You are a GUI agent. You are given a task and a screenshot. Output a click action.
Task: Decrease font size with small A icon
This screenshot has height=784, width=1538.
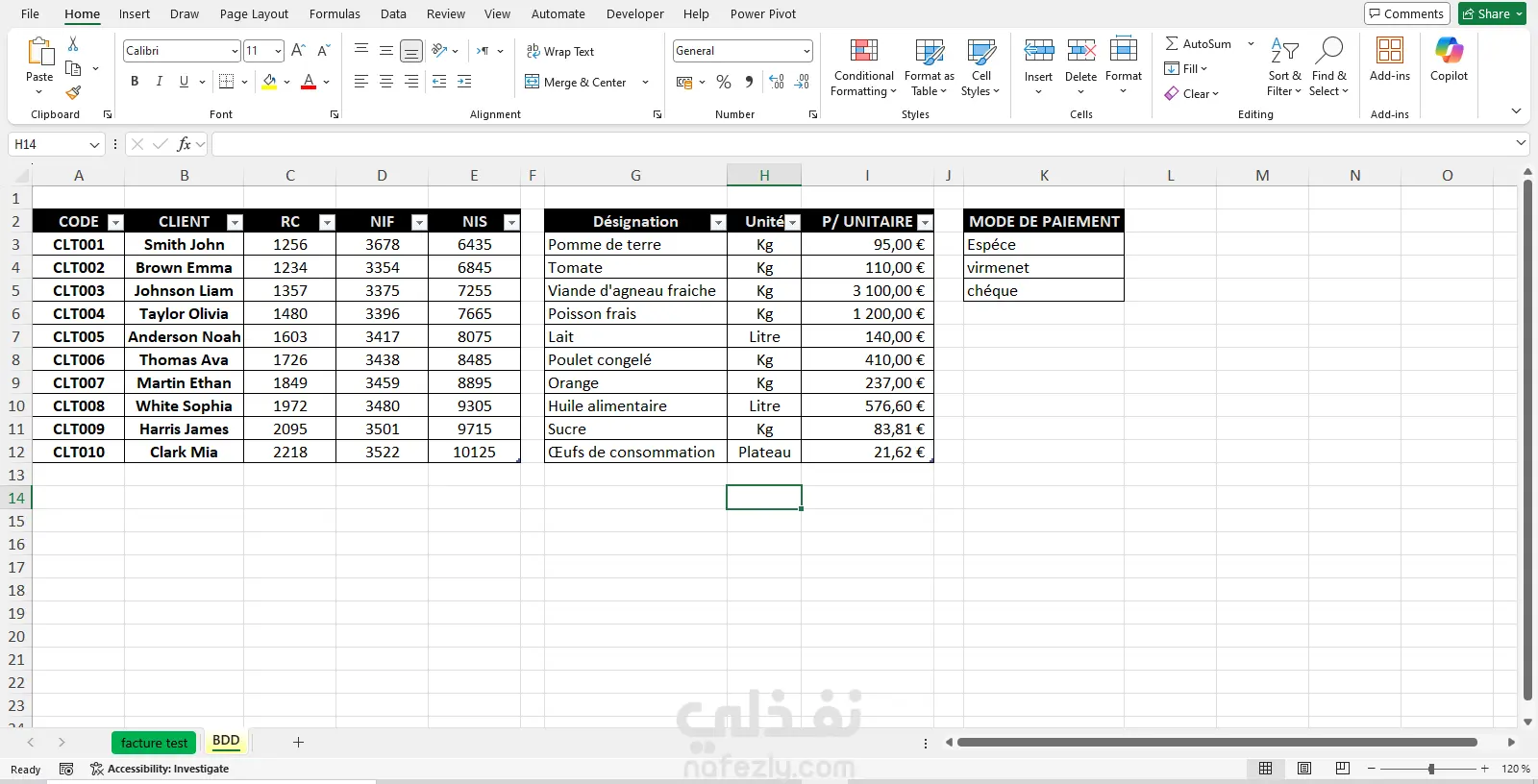tap(323, 50)
